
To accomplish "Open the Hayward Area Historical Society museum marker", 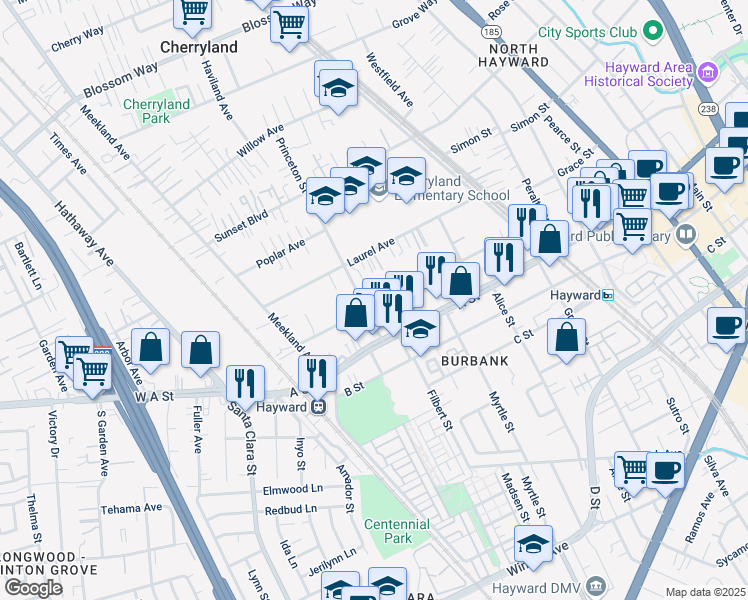I will coord(708,73).
